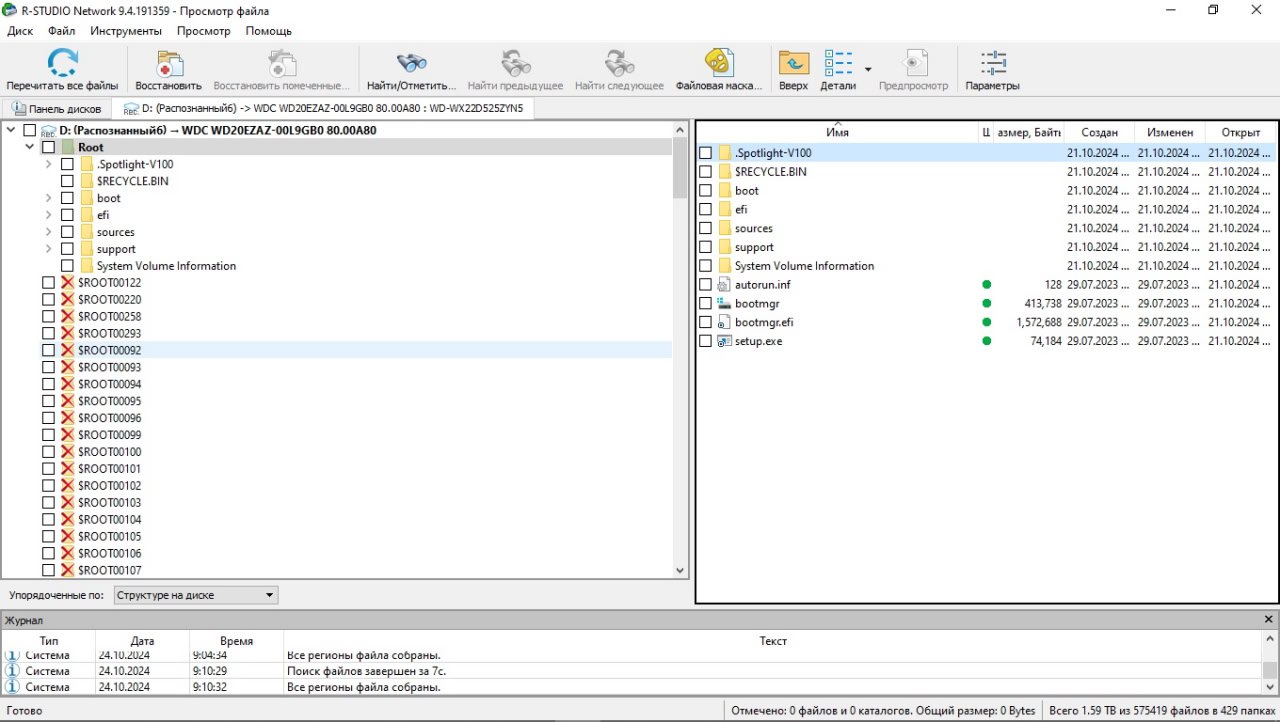The width and height of the screenshot is (1280, 722).
Task: Sort files by Создан column header
Action: click(1099, 133)
